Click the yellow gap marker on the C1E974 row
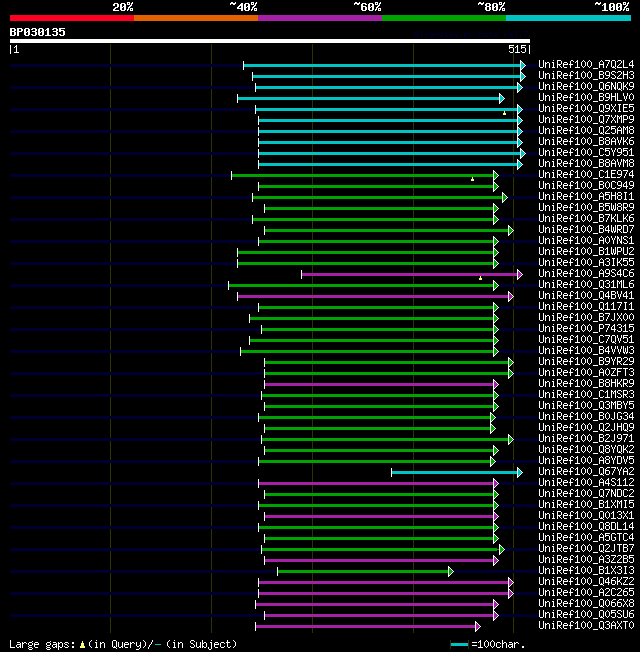 (x=472, y=179)
